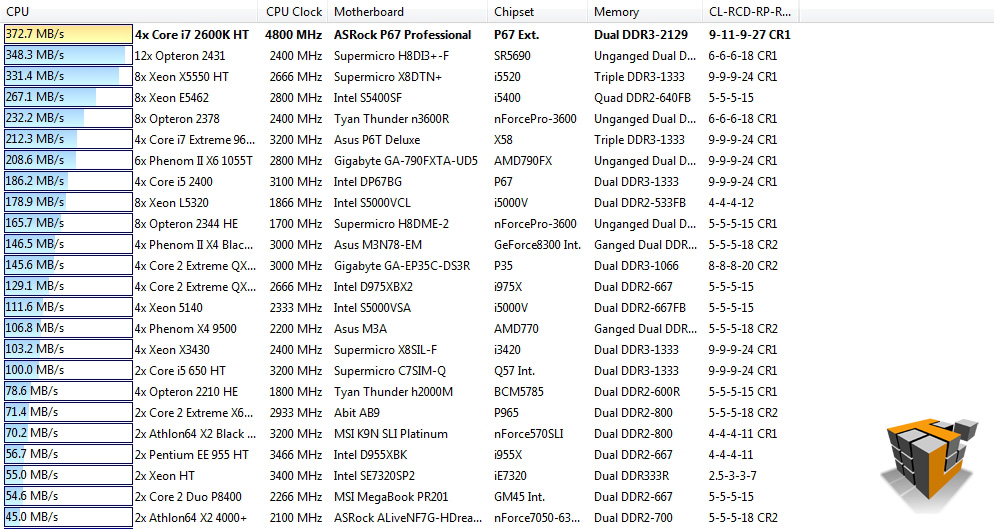The width and height of the screenshot is (994, 529).
Task: Click the Gigabyte GA-EP35C-DS3R motherboard cell
Action: click(x=402, y=266)
